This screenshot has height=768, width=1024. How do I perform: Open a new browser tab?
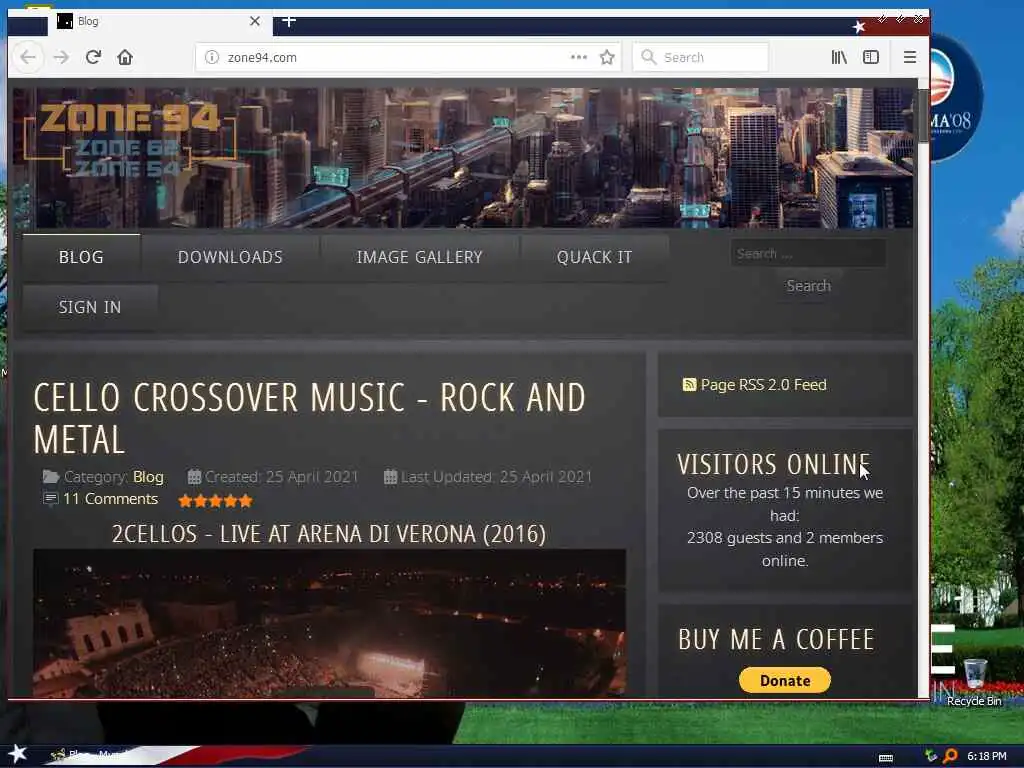[x=289, y=21]
